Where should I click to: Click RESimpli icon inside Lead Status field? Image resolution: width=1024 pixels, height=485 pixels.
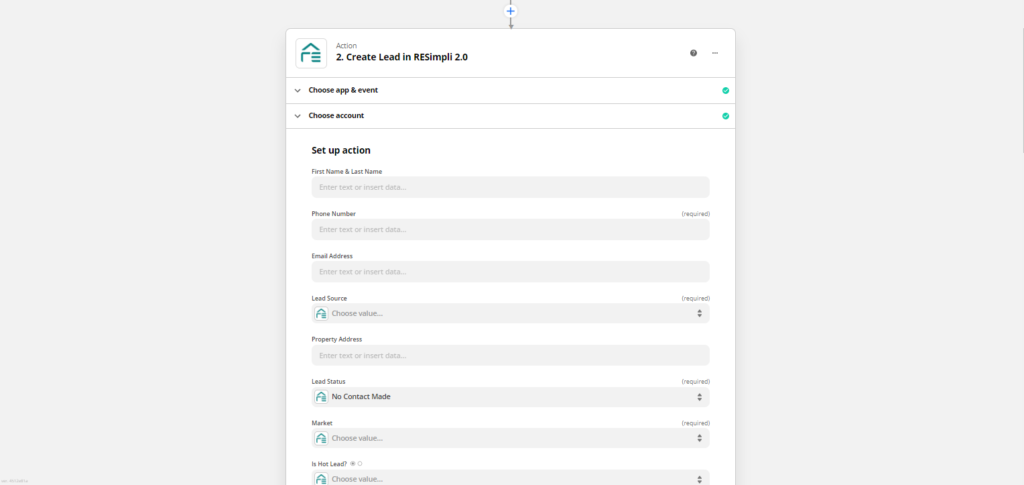321,397
